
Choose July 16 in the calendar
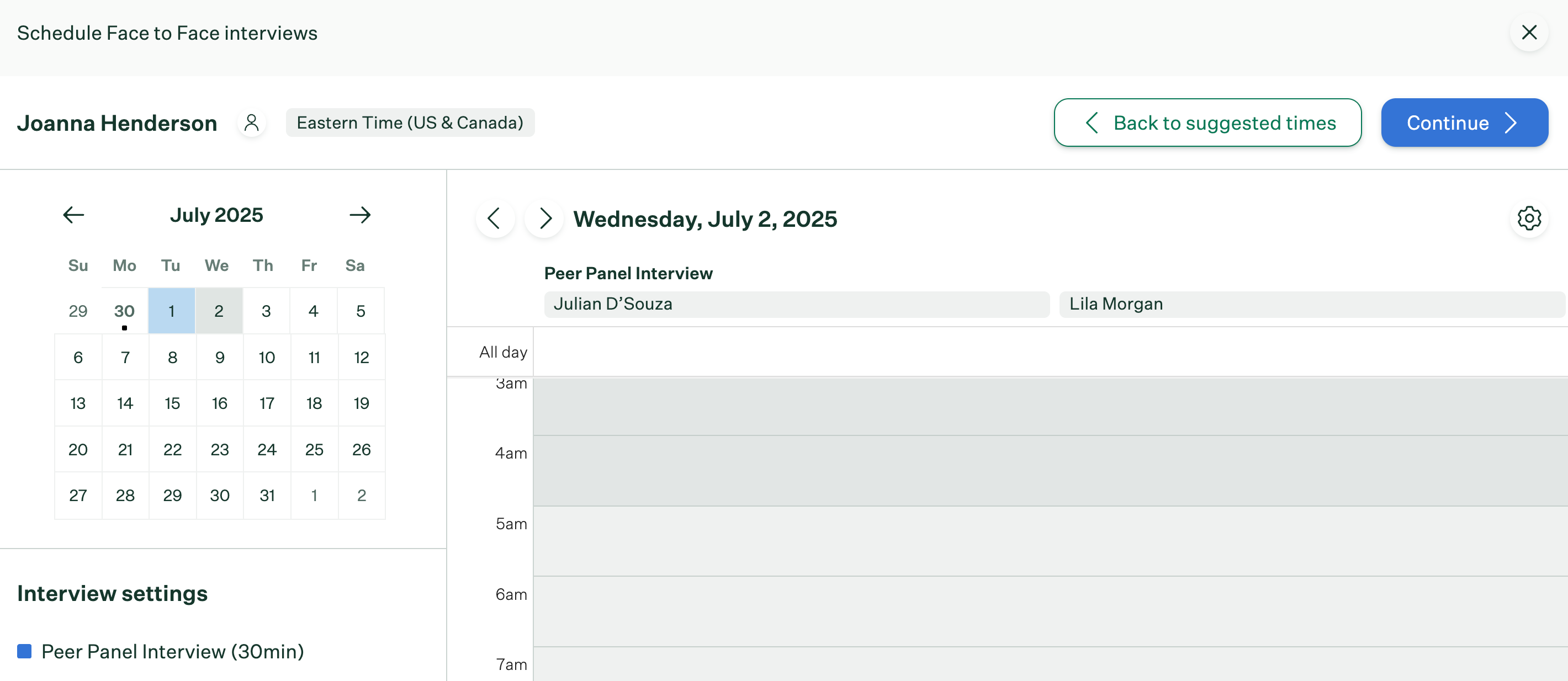pos(220,403)
